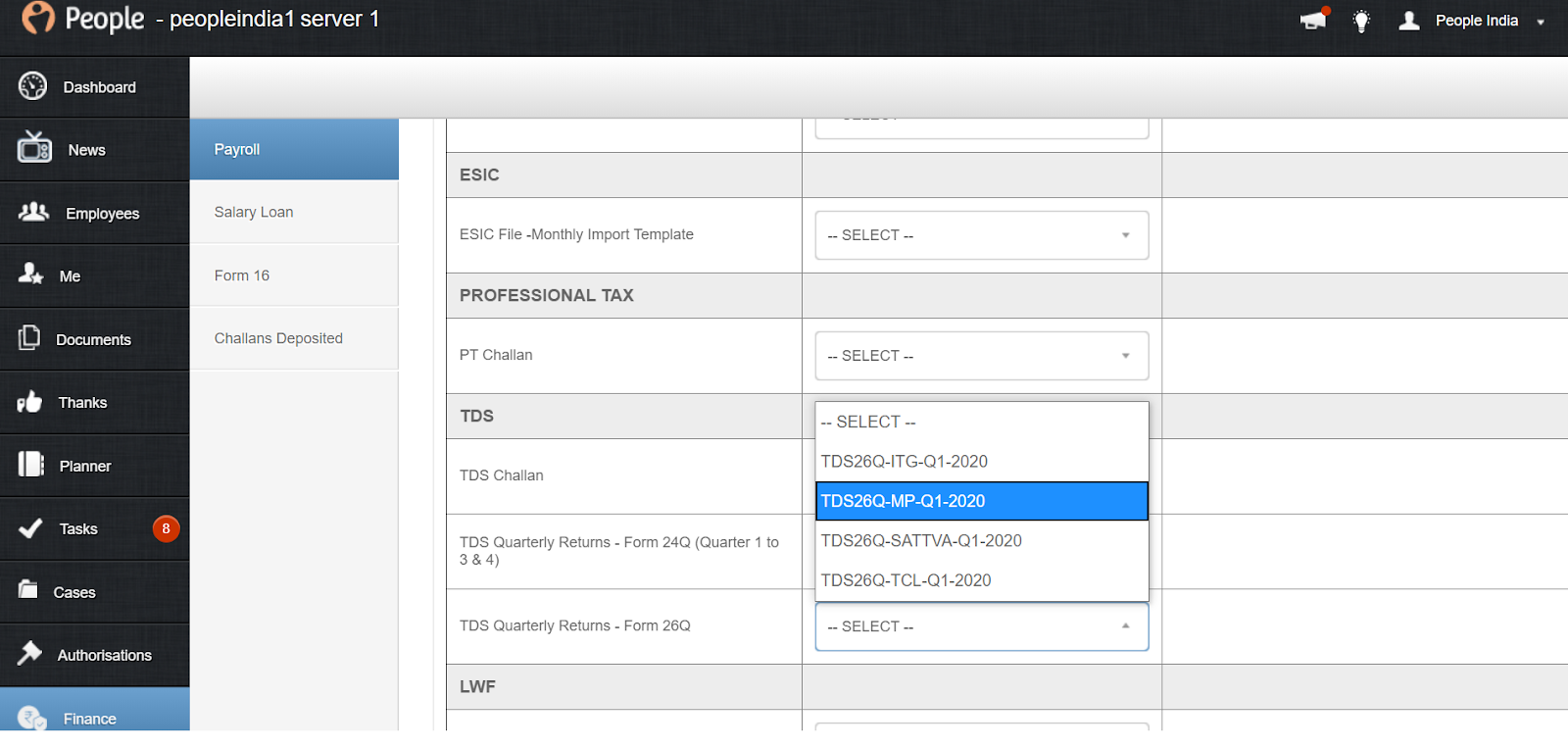Select TDS26Q-MP-Q1-2020 option
1568x748 pixels.
[x=982, y=501]
